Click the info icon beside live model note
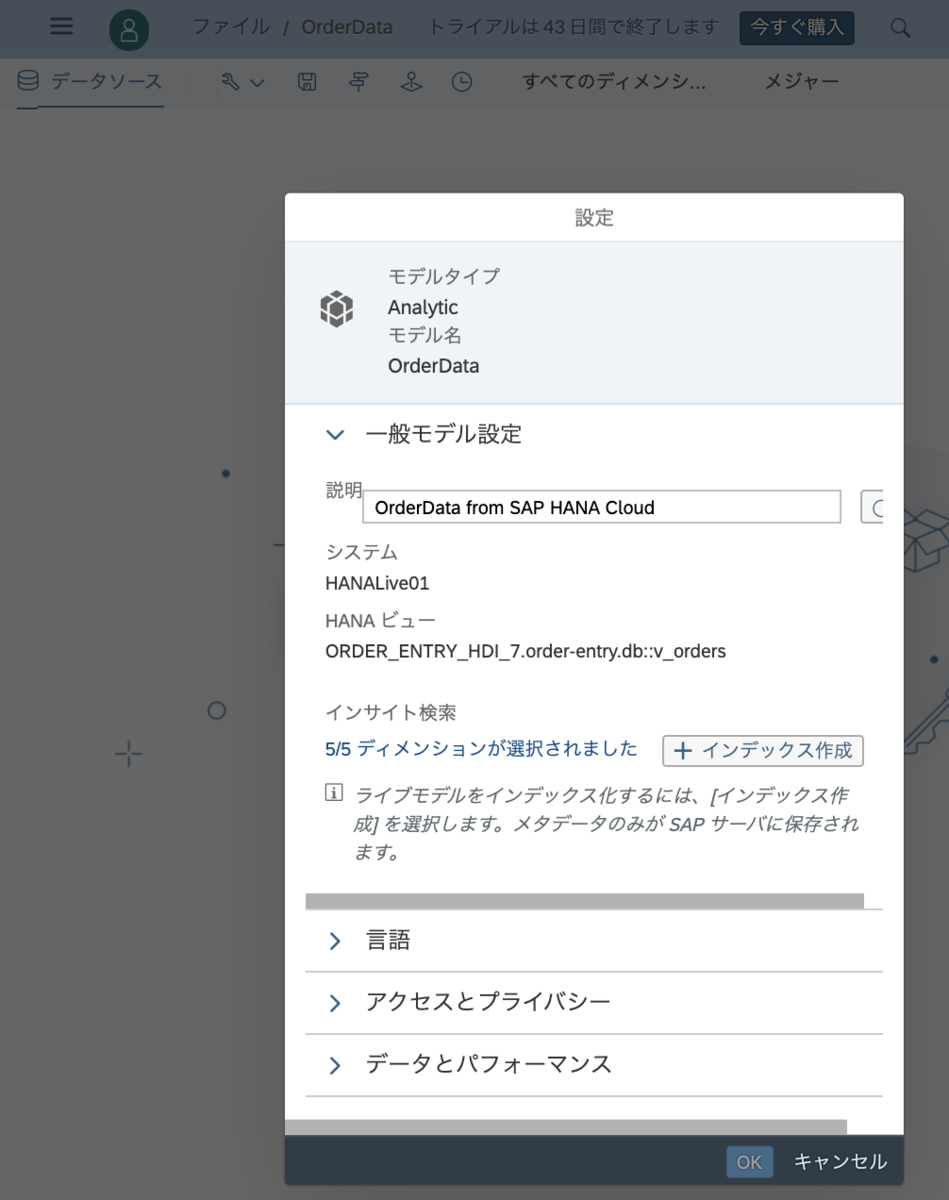 334,794
